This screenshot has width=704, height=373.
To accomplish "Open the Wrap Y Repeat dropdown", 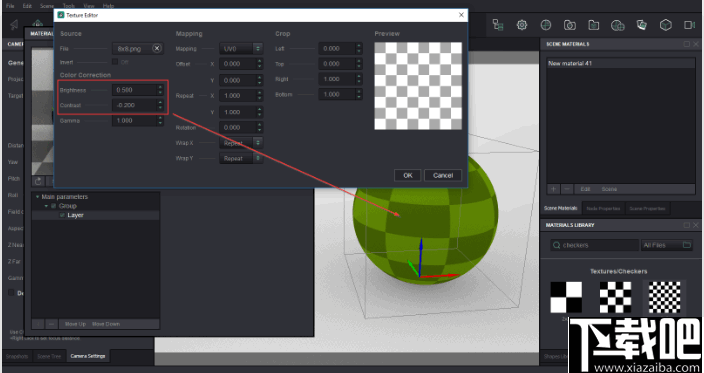I will (x=241, y=158).
